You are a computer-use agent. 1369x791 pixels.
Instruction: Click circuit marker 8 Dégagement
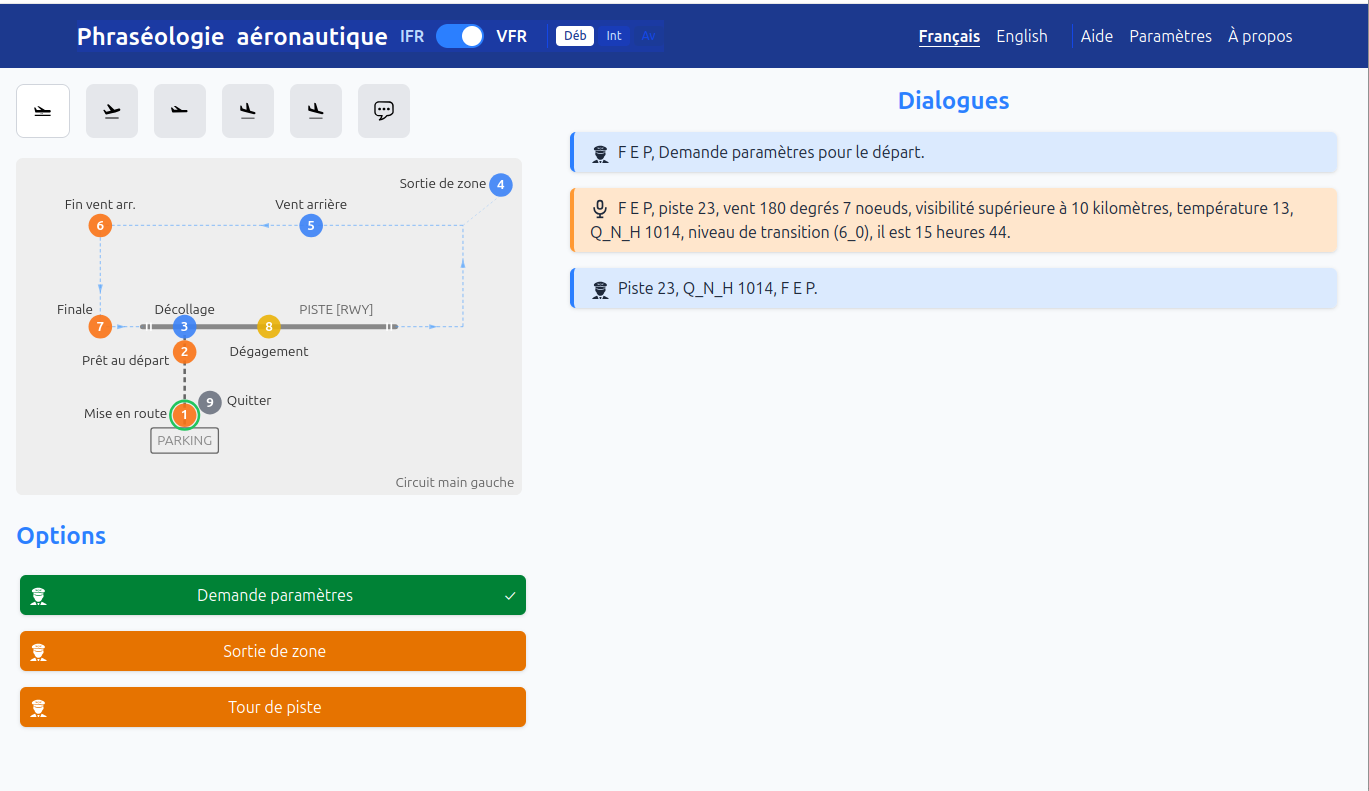pyautogui.click(x=268, y=326)
